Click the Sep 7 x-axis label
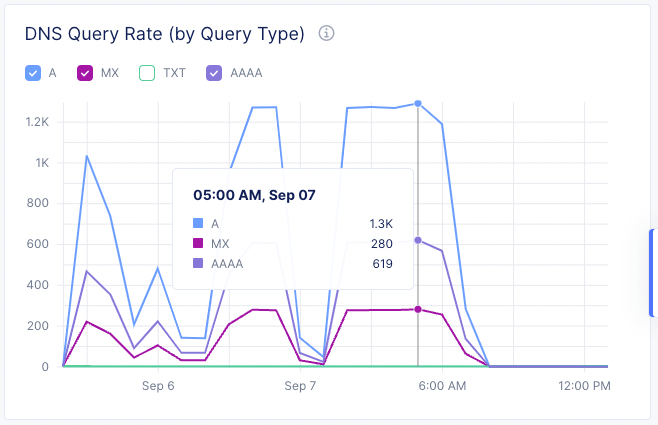The width and height of the screenshot is (658, 425). pyautogui.click(x=300, y=385)
